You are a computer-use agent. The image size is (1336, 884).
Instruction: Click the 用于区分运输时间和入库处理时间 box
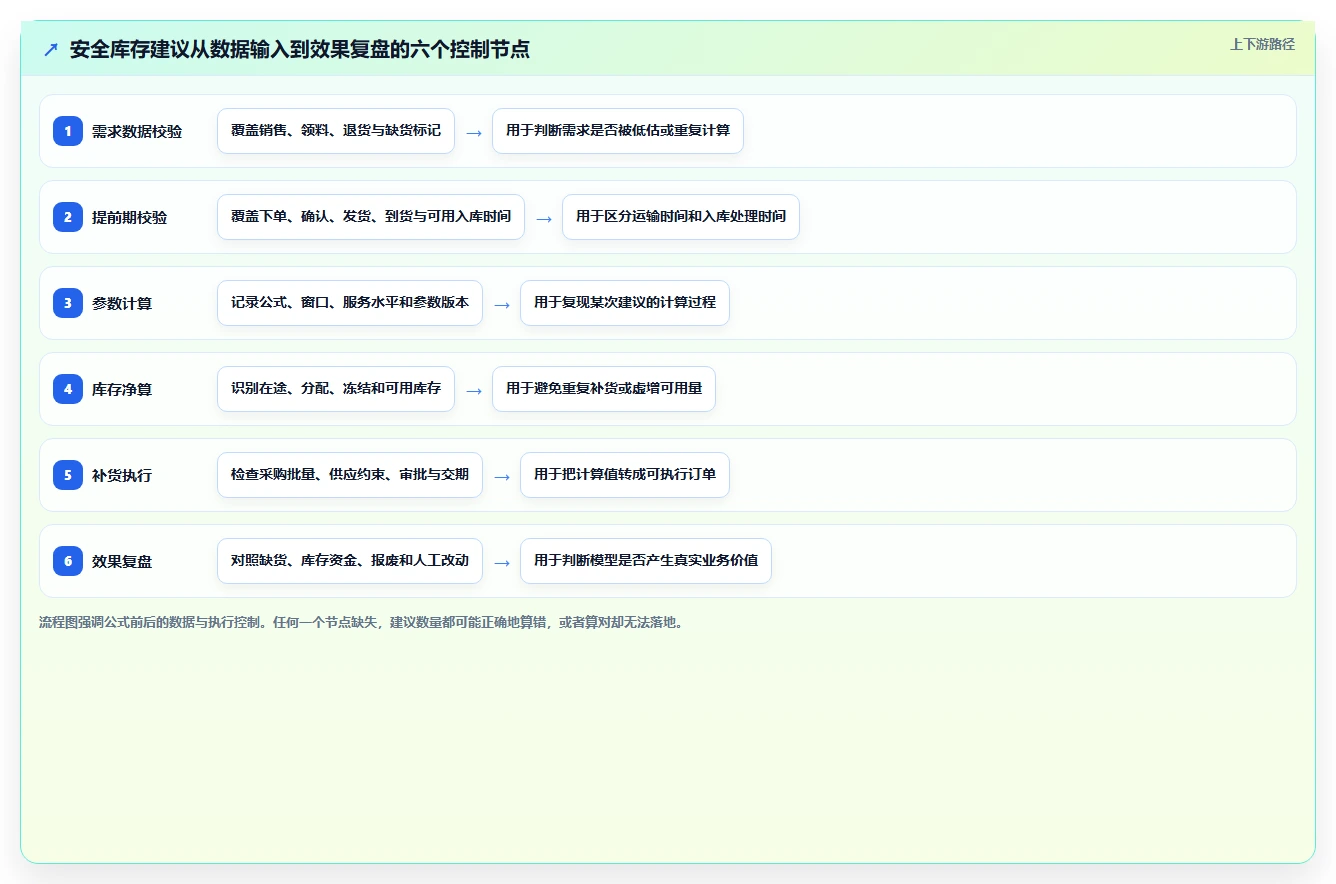(x=681, y=217)
